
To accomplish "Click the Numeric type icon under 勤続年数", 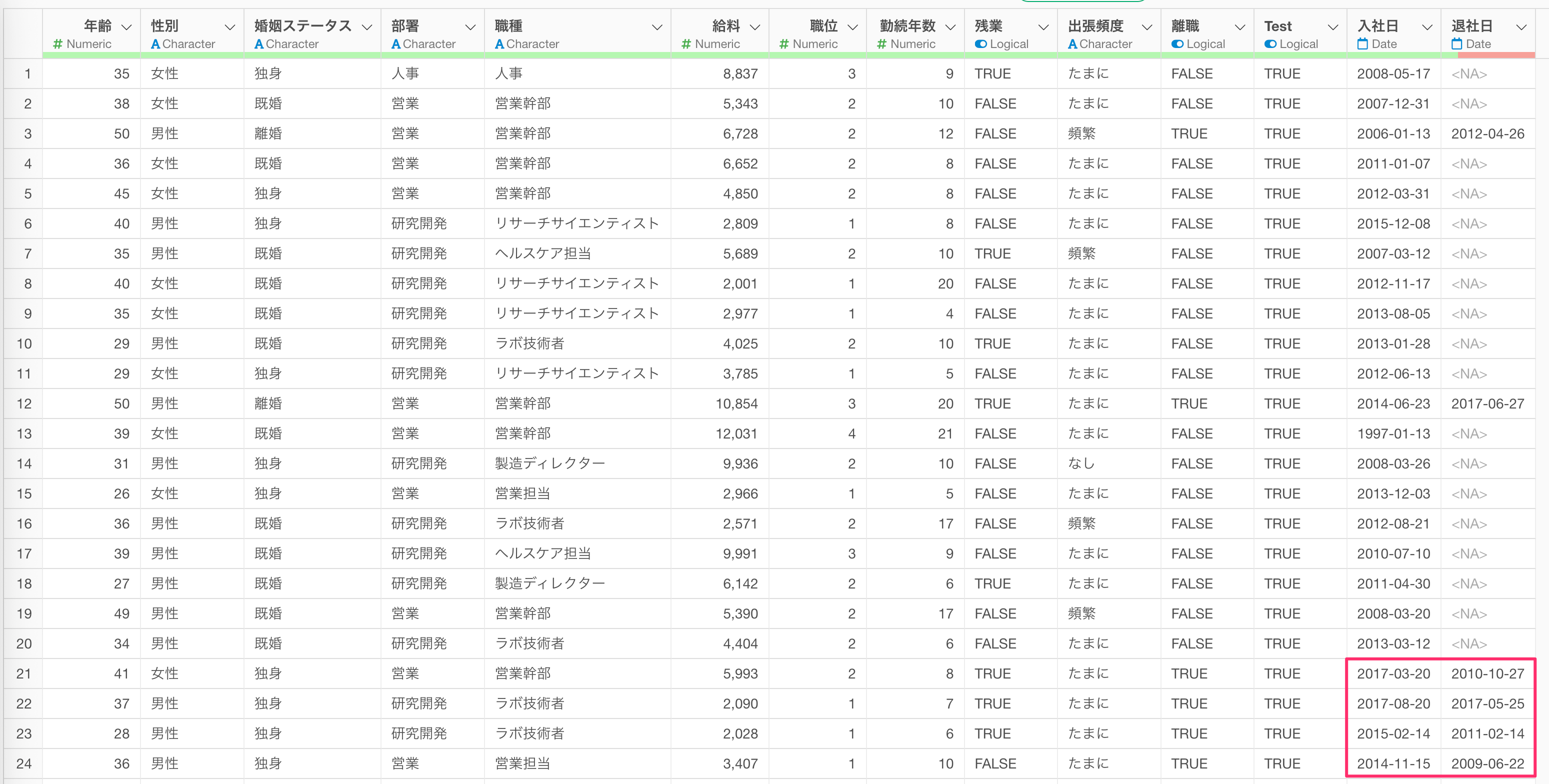I will [x=881, y=44].
